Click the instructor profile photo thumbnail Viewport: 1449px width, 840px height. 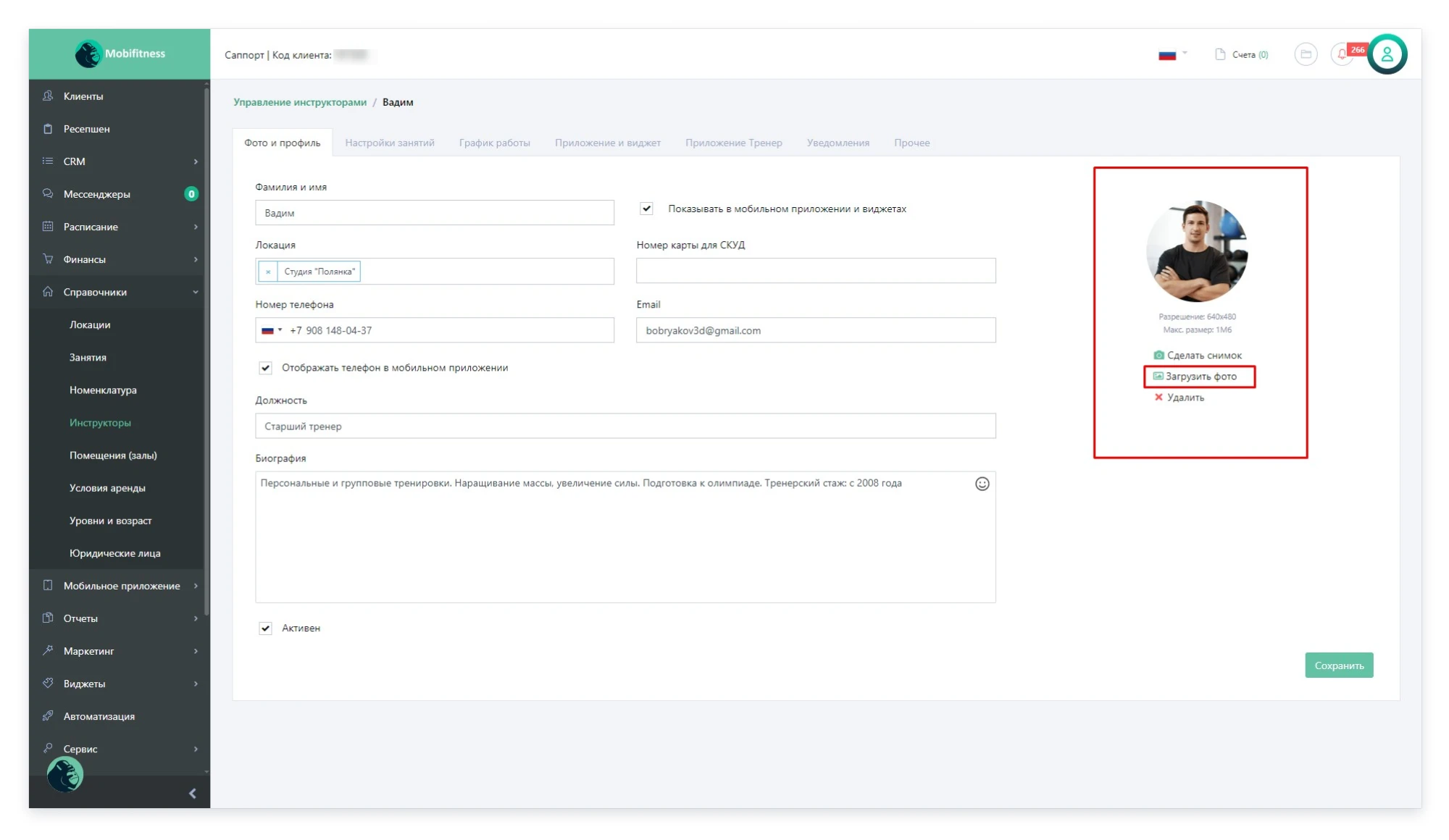tap(1197, 251)
